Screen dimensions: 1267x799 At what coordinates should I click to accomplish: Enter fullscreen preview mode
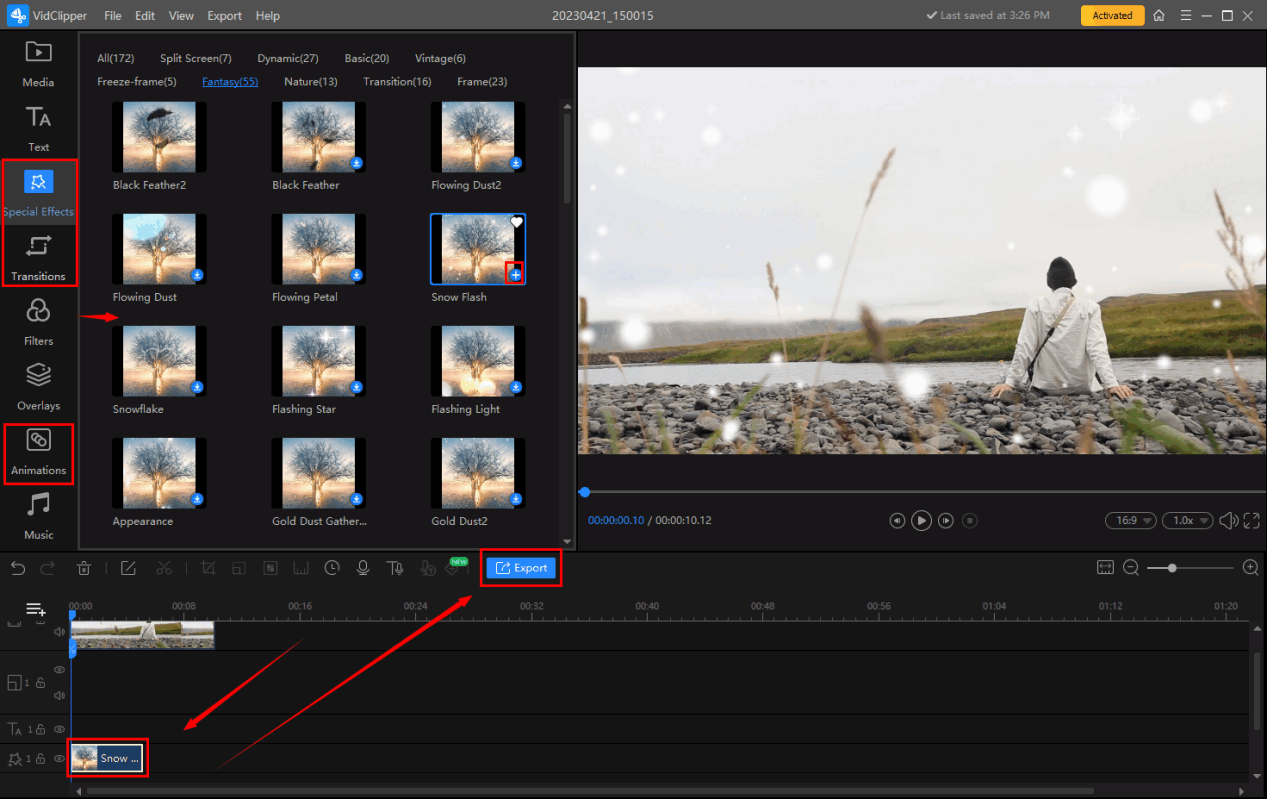pyautogui.click(x=1252, y=520)
